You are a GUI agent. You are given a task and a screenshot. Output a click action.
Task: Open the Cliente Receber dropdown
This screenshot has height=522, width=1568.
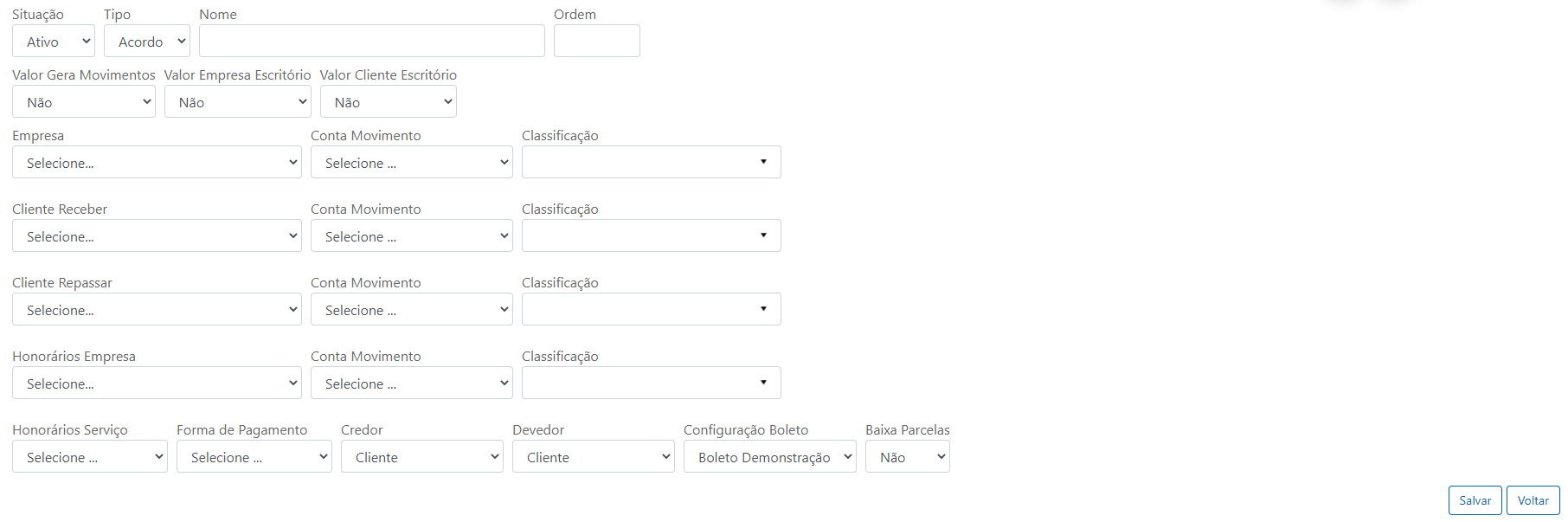(157, 236)
